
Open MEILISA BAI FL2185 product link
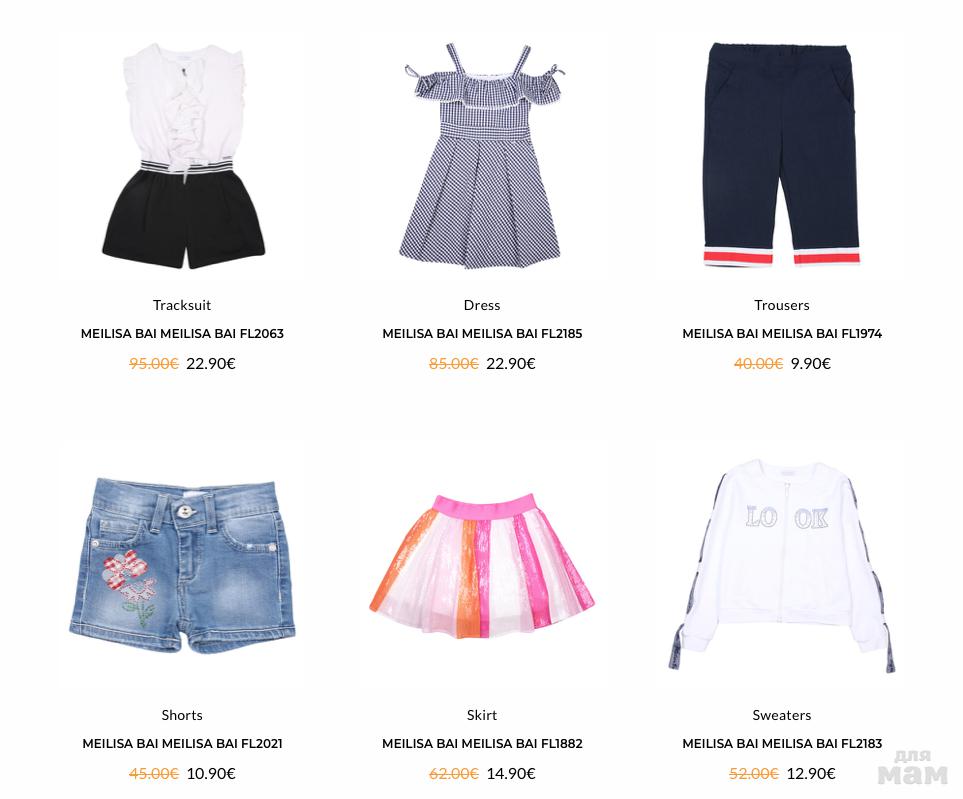(x=482, y=333)
